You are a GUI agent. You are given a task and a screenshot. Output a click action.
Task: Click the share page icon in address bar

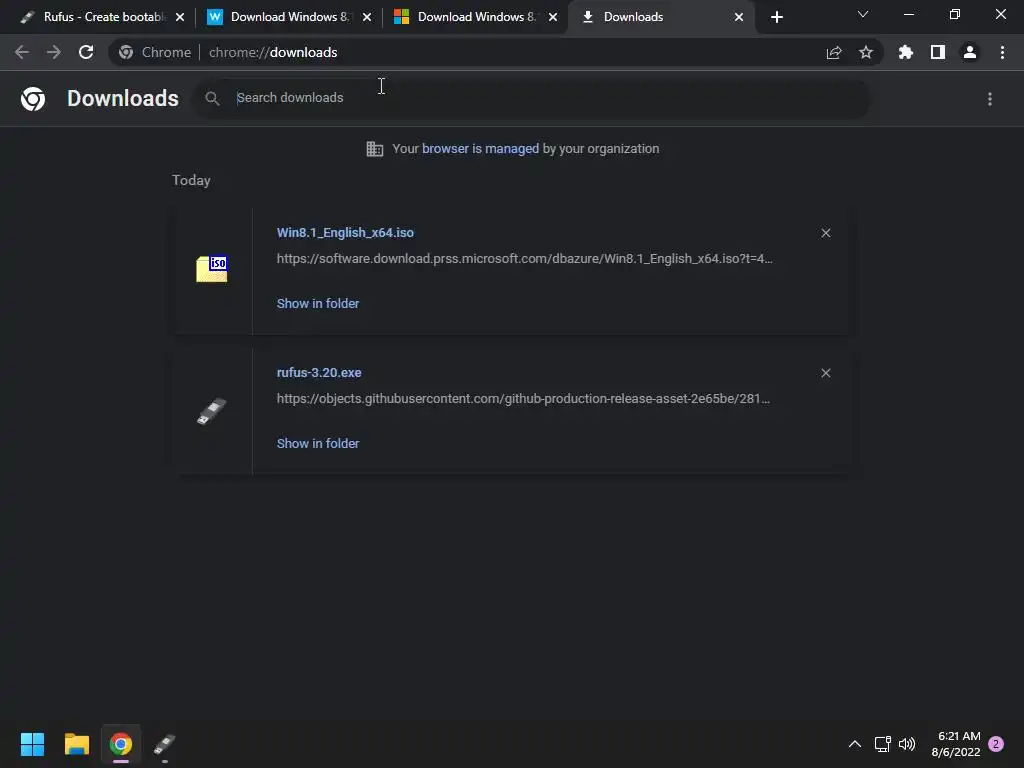point(834,53)
